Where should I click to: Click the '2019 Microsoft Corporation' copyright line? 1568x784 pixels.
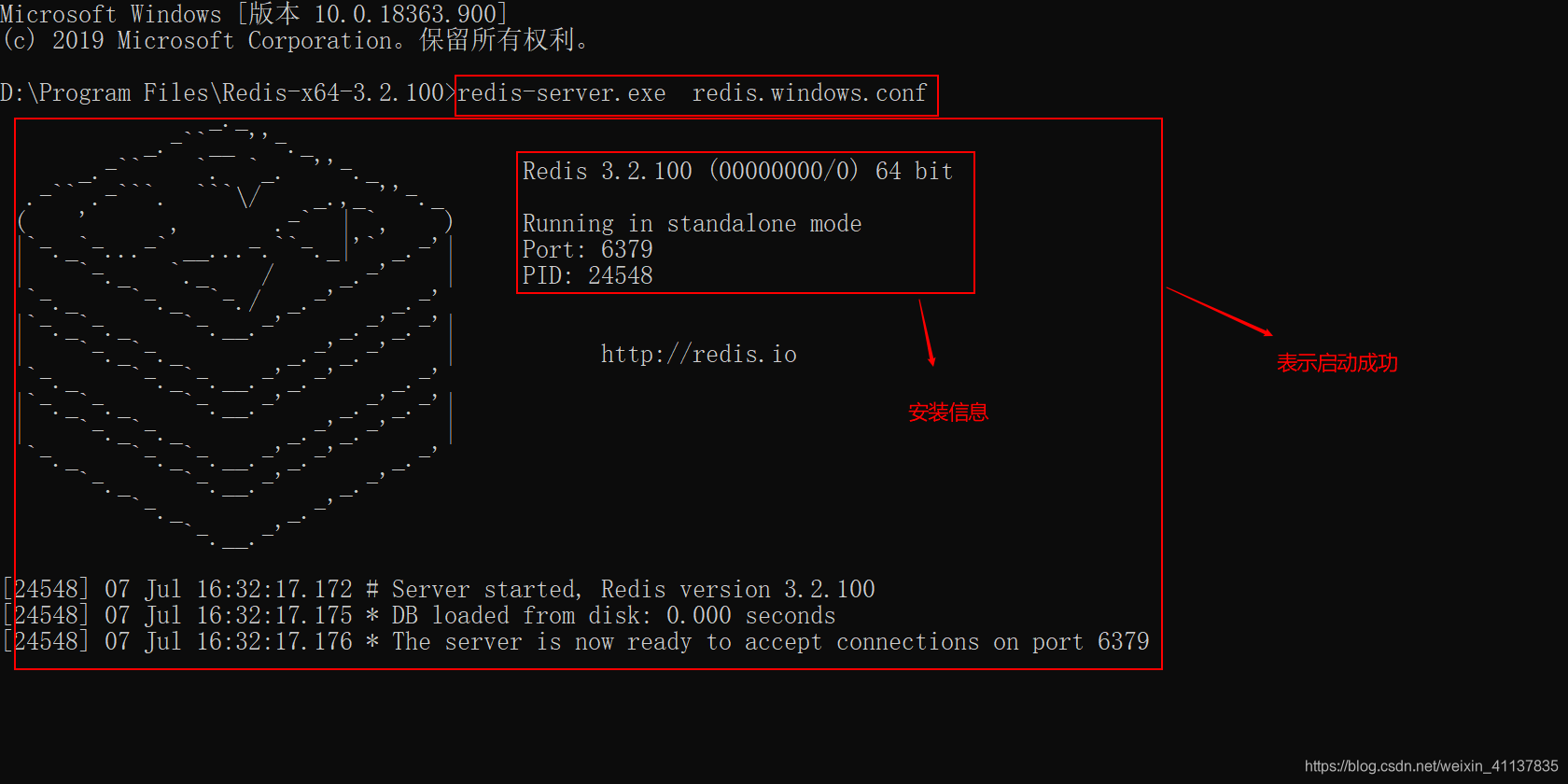(296, 40)
